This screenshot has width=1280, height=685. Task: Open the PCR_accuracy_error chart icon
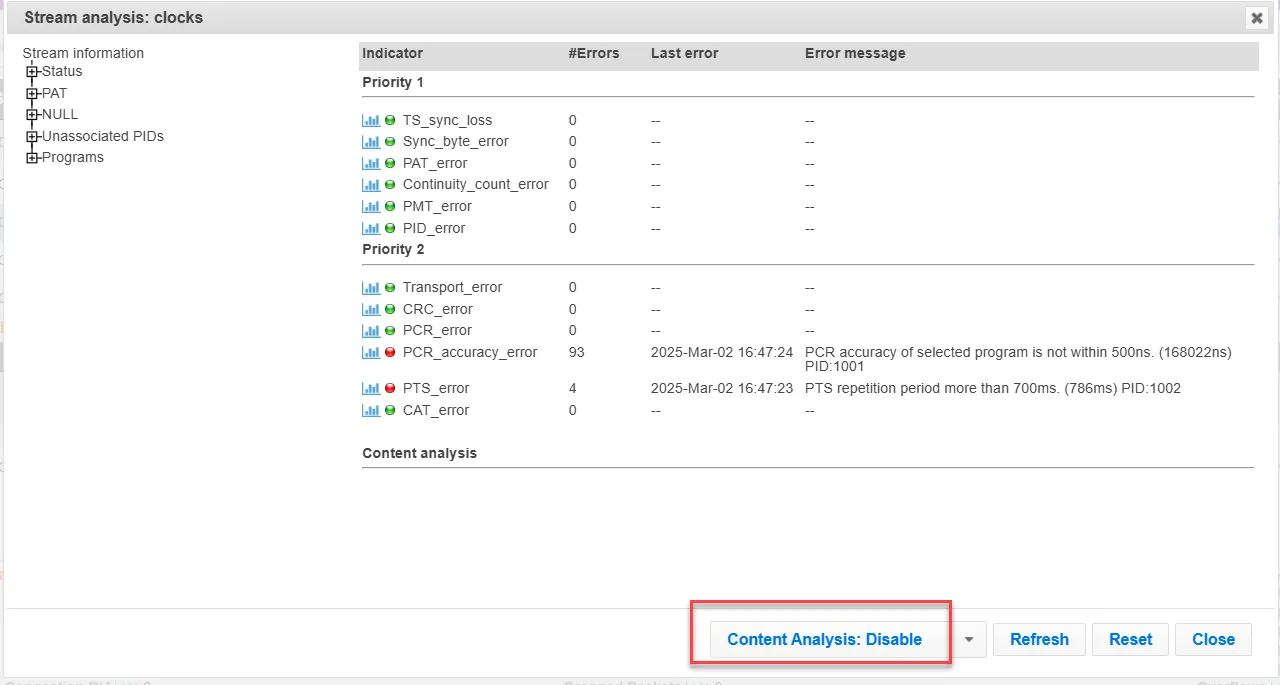pyautogui.click(x=370, y=352)
